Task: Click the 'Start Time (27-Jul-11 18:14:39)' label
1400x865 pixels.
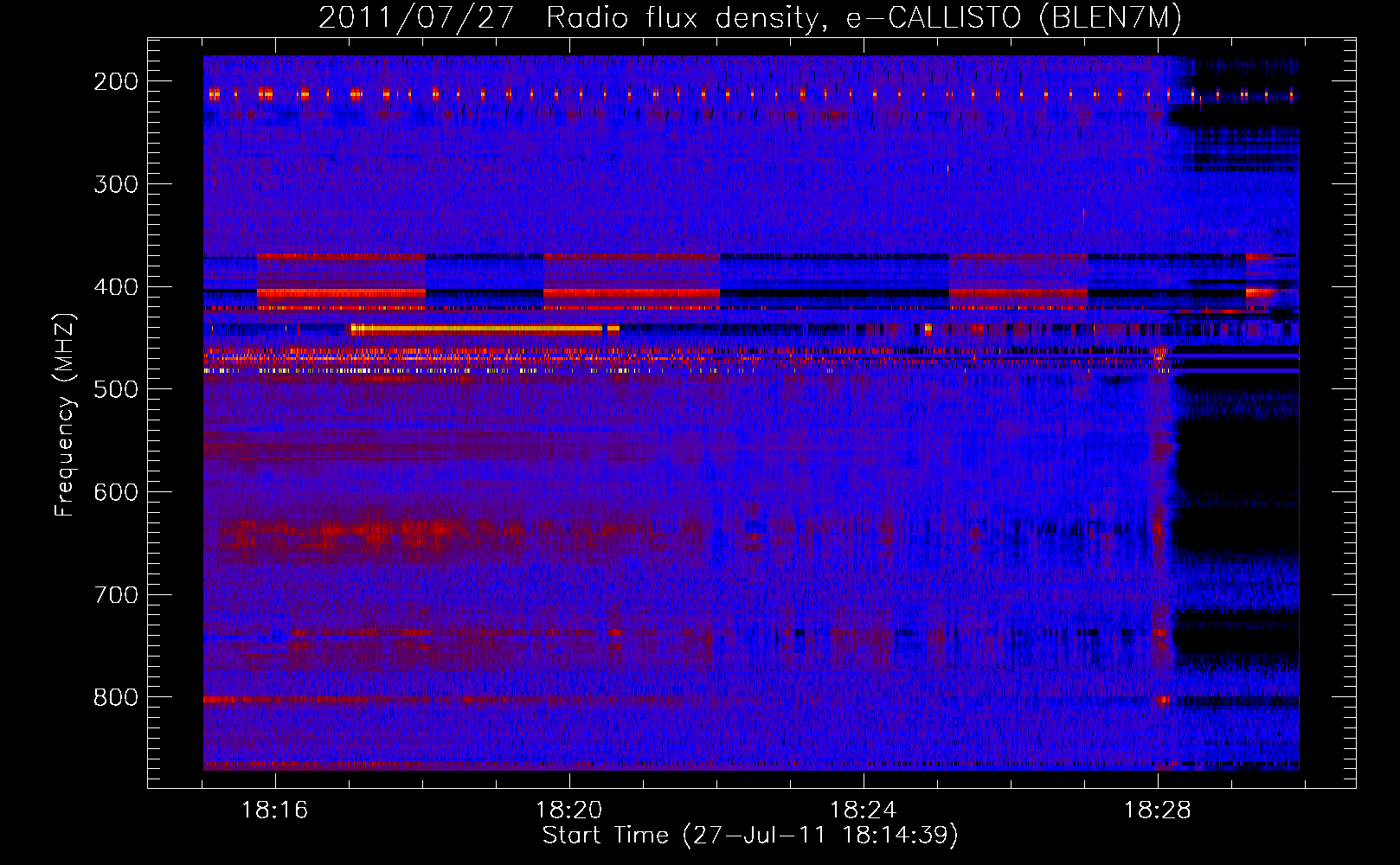Action: coord(750,836)
